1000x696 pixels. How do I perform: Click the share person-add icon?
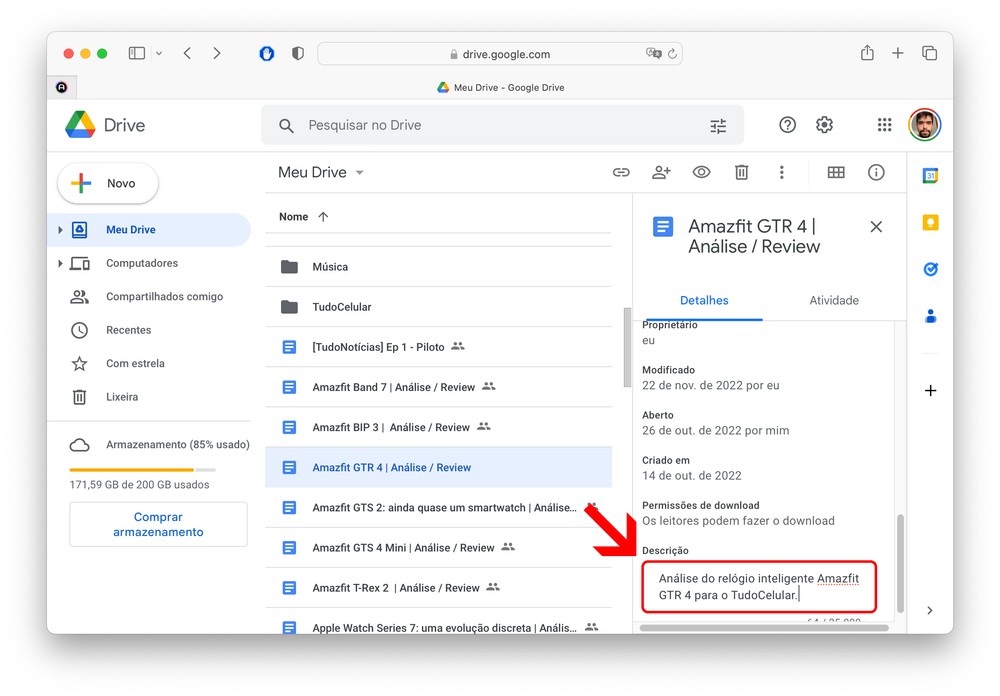coord(661,172)
